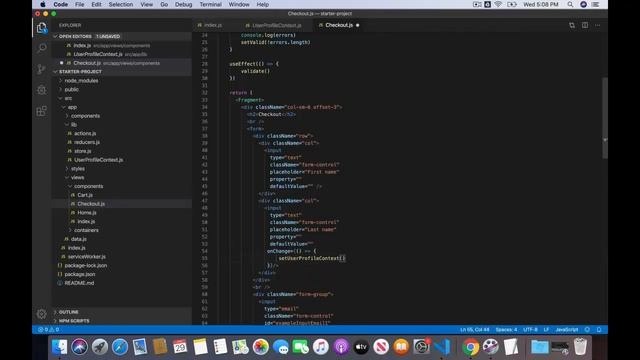The height and width of the screenshot is (360, 640).
Task: Collapse the Open Editors section
Action: [121, 36]
